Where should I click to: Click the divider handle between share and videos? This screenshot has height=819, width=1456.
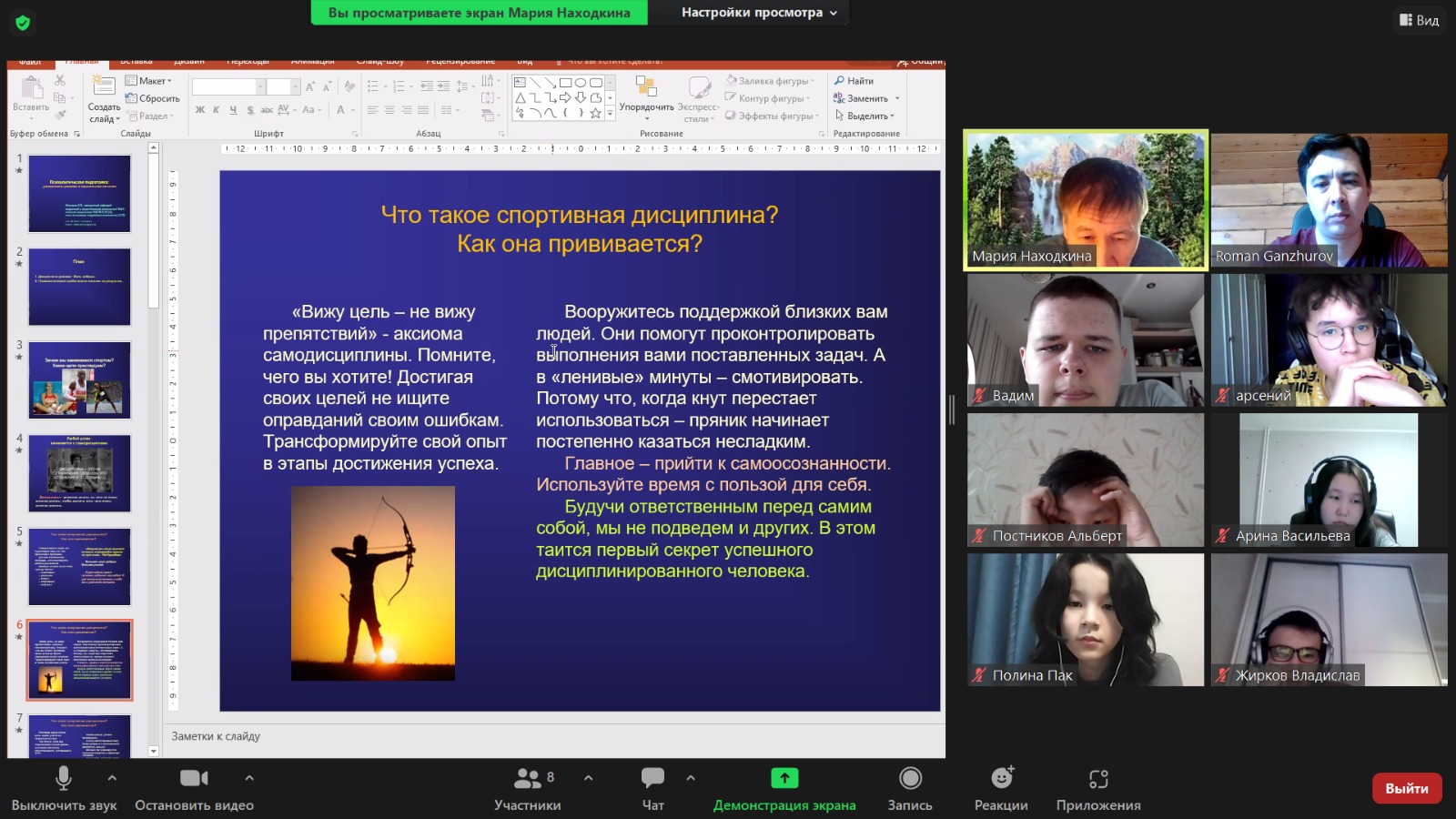(x=952, y=409)
